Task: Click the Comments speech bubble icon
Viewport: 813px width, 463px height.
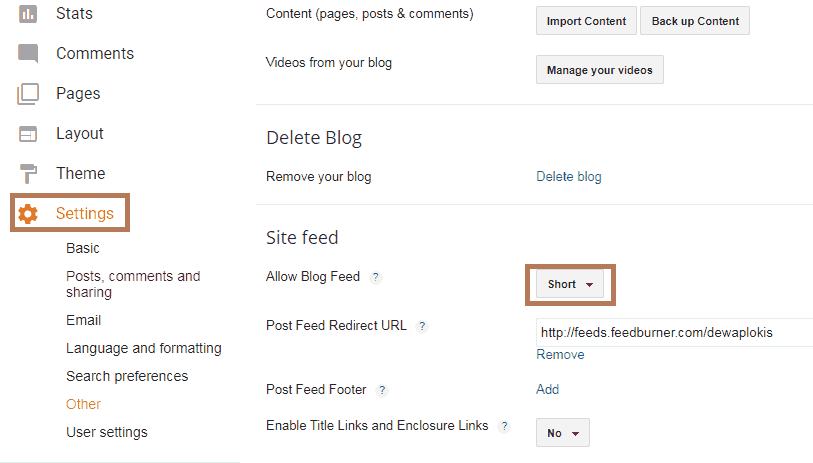Action: pyautogui.click(x=28, y=53)
